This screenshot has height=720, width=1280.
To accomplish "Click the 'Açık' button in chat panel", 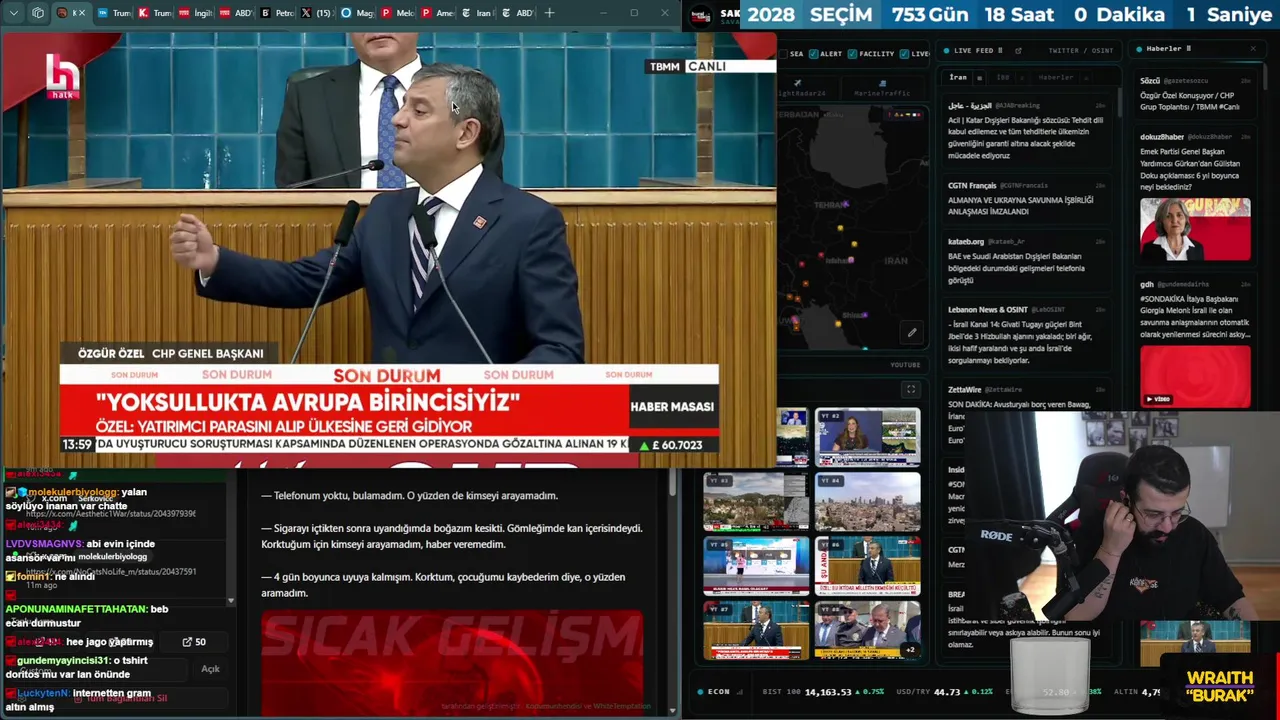I will coord(210,669).
